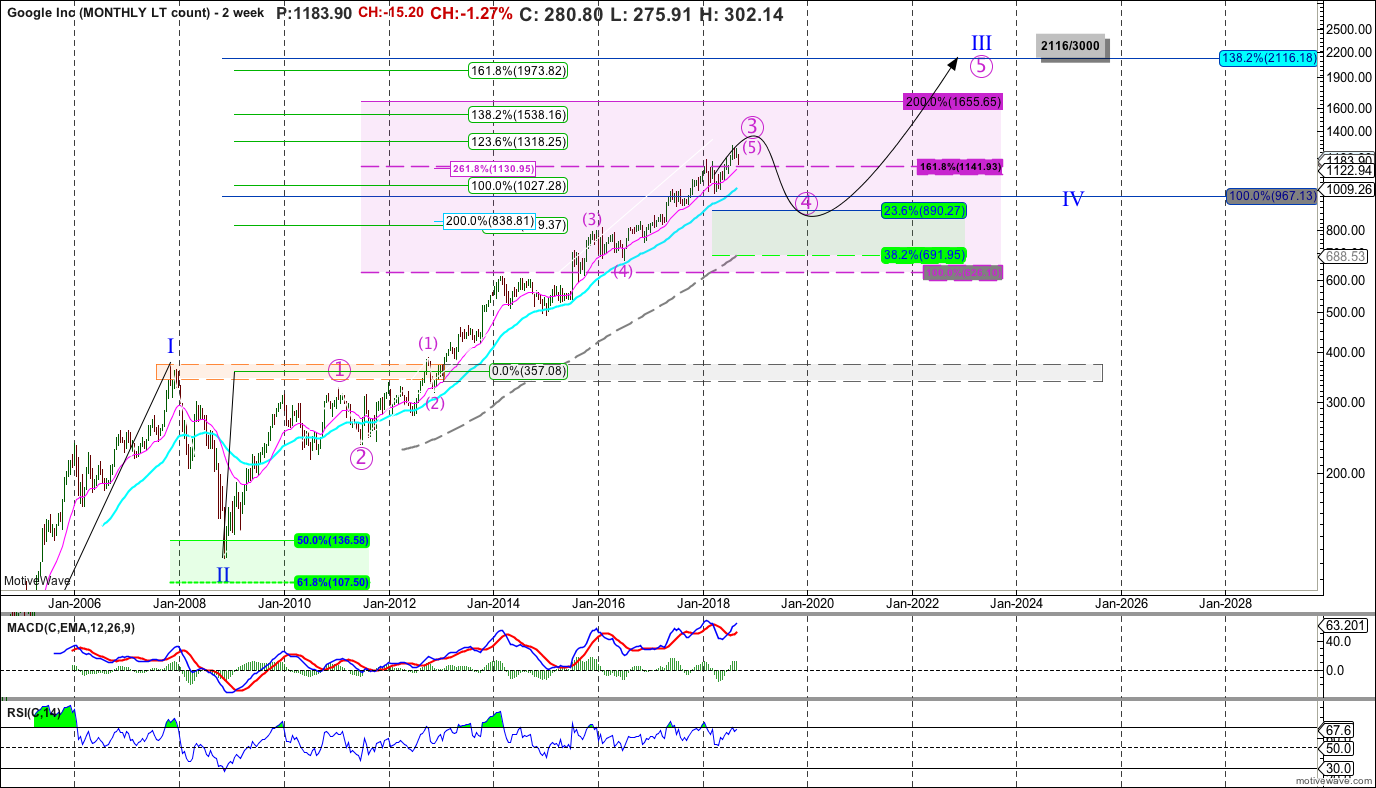Click the Jan-2008 date axis label
The image size is (1376, 788).
coord(179,603)
